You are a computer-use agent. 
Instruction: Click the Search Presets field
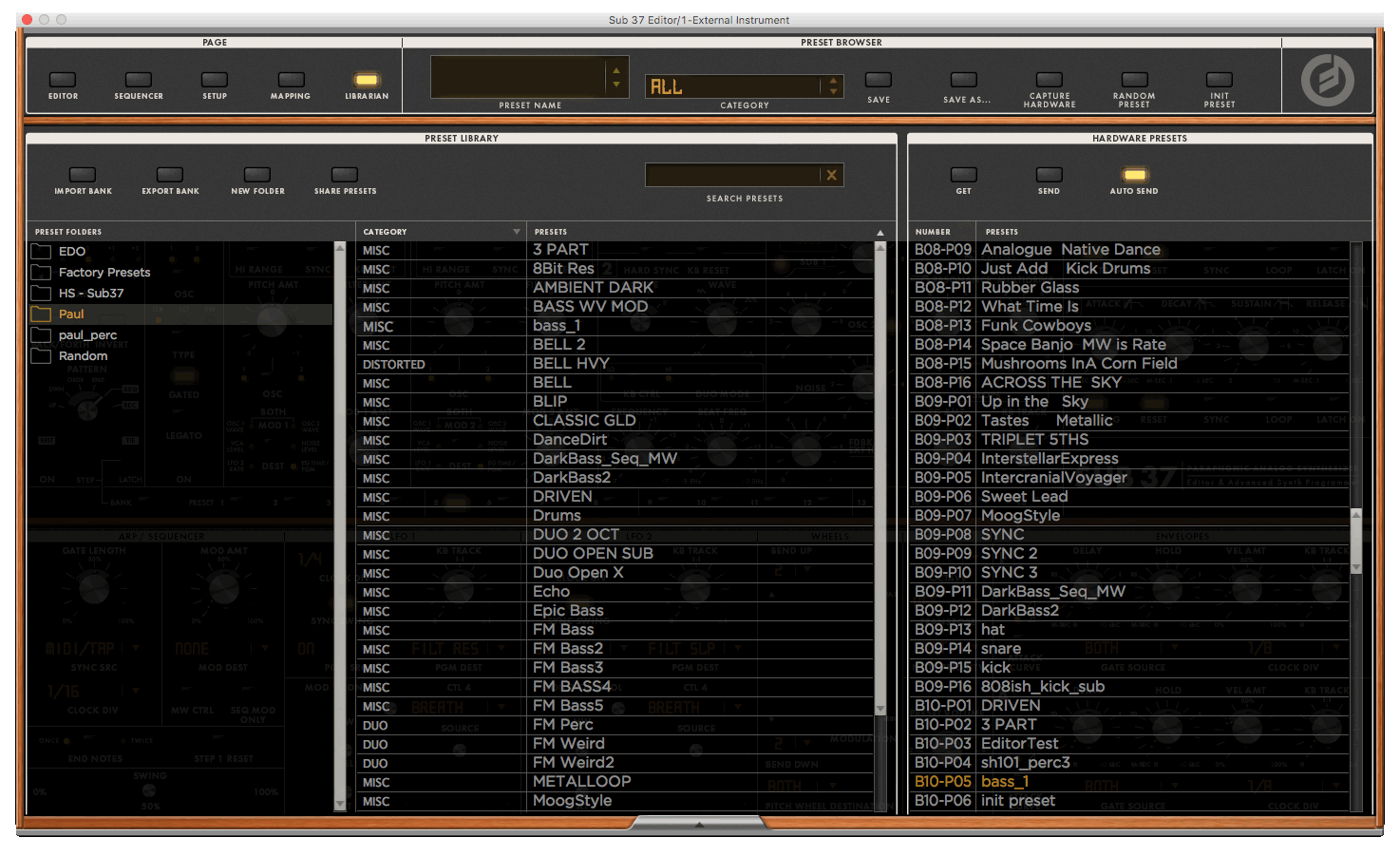732,175
